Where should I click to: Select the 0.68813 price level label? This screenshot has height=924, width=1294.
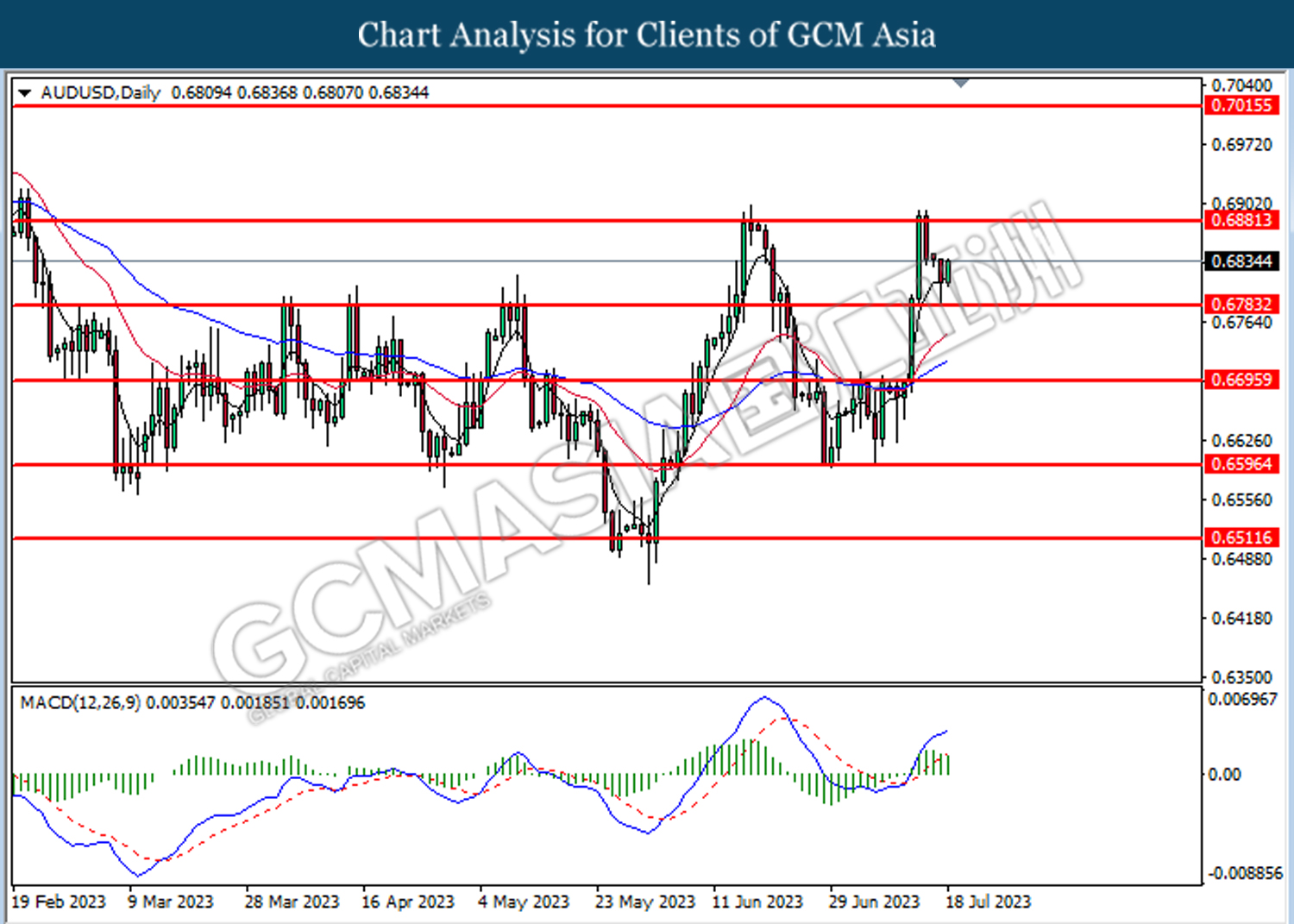pyautogui.click(x=1241, y=220)
